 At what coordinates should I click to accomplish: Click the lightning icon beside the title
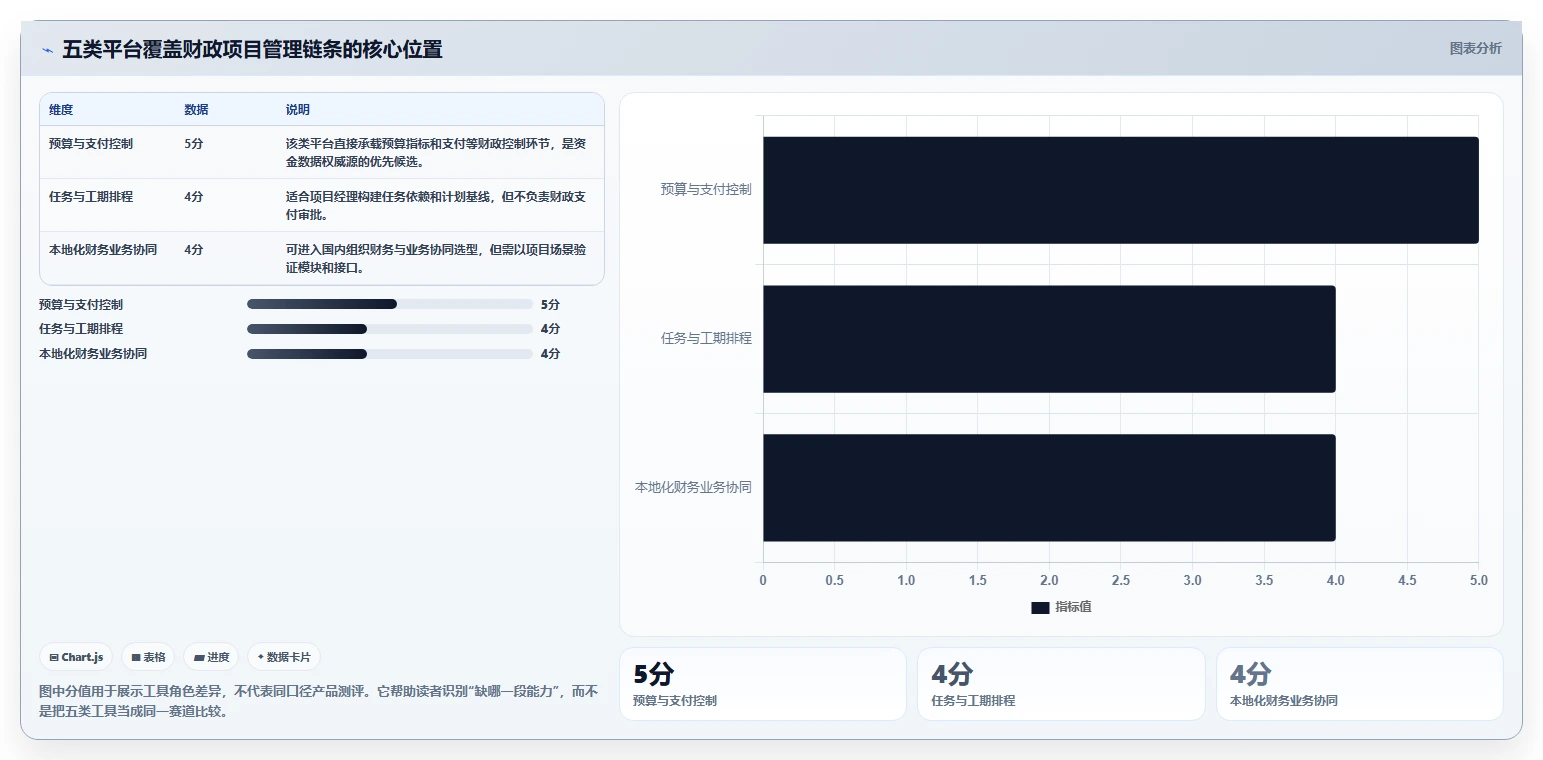(47, 50)
